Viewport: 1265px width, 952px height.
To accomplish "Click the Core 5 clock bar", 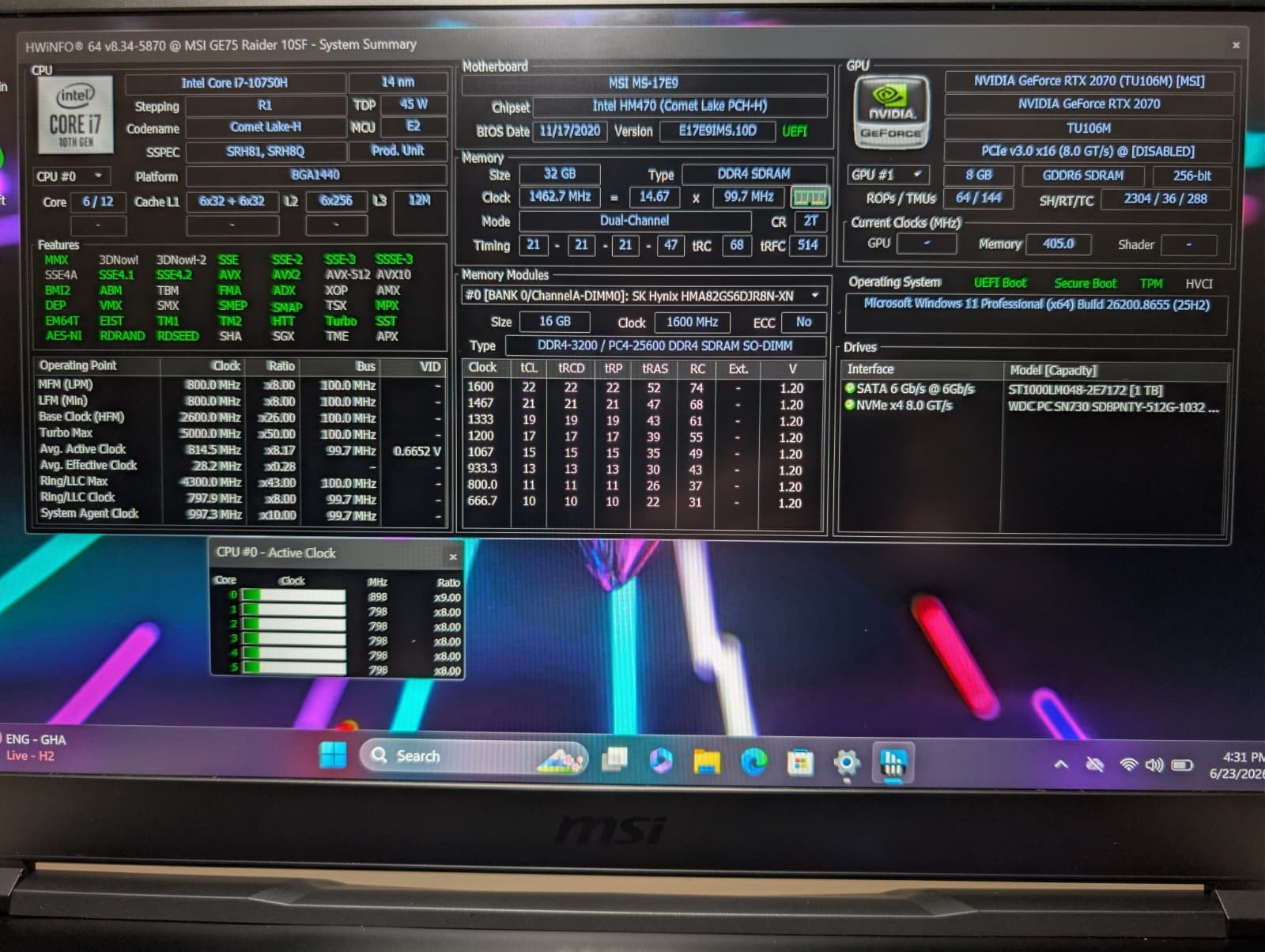I will point(294,668).
